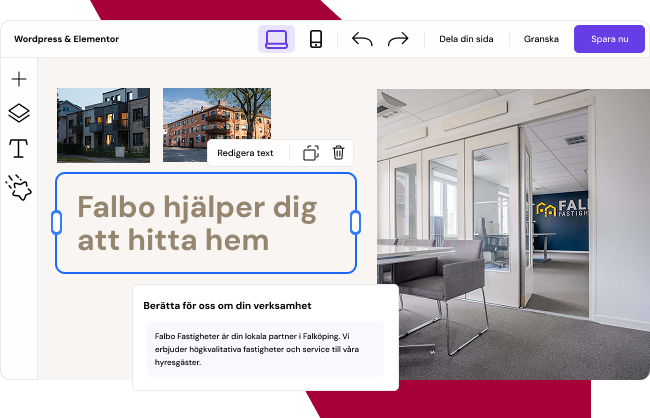This screenshot has height=418, width=650.
Task: Open Dela din sida option
Action: [467, 39]
